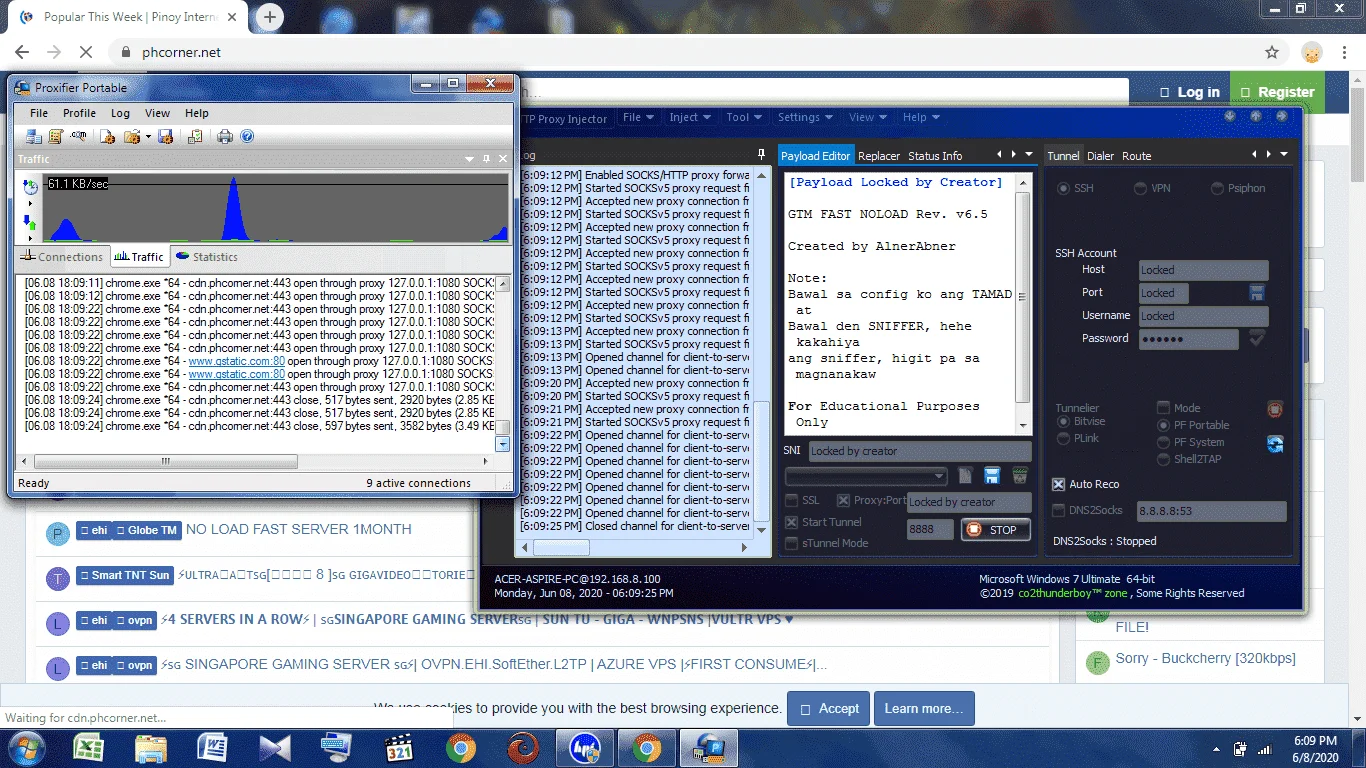
Task: Select the Psiphon radio button
Action: pyautogui.click(x=1217, y=188)
